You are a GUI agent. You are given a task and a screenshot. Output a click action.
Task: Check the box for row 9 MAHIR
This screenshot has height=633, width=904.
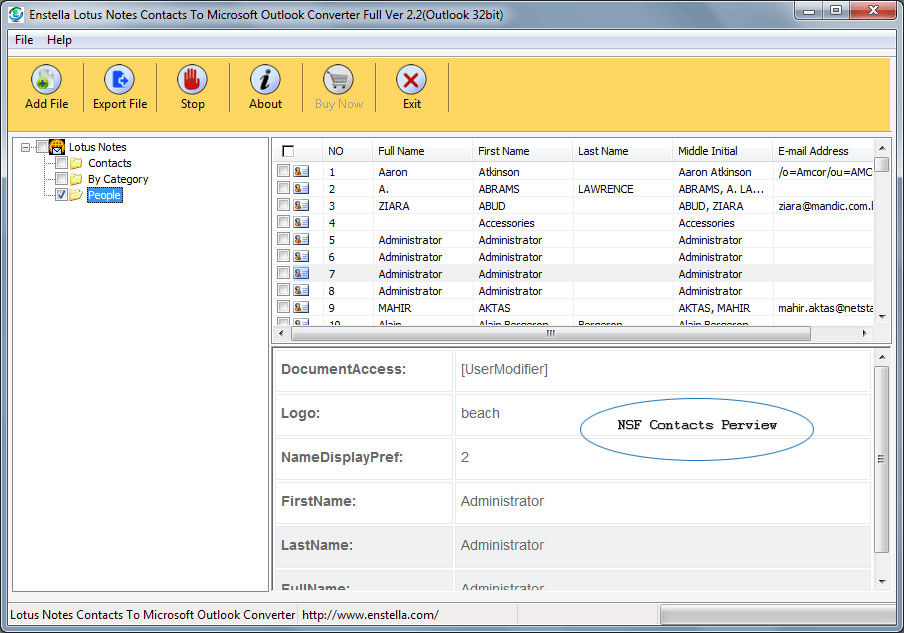click(x=283, y=307)
